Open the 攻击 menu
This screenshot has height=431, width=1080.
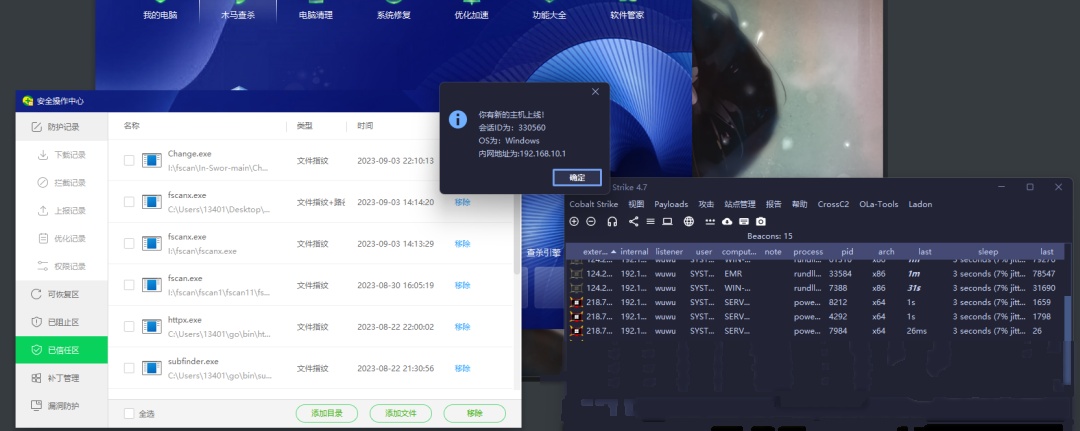pos(706,204)
